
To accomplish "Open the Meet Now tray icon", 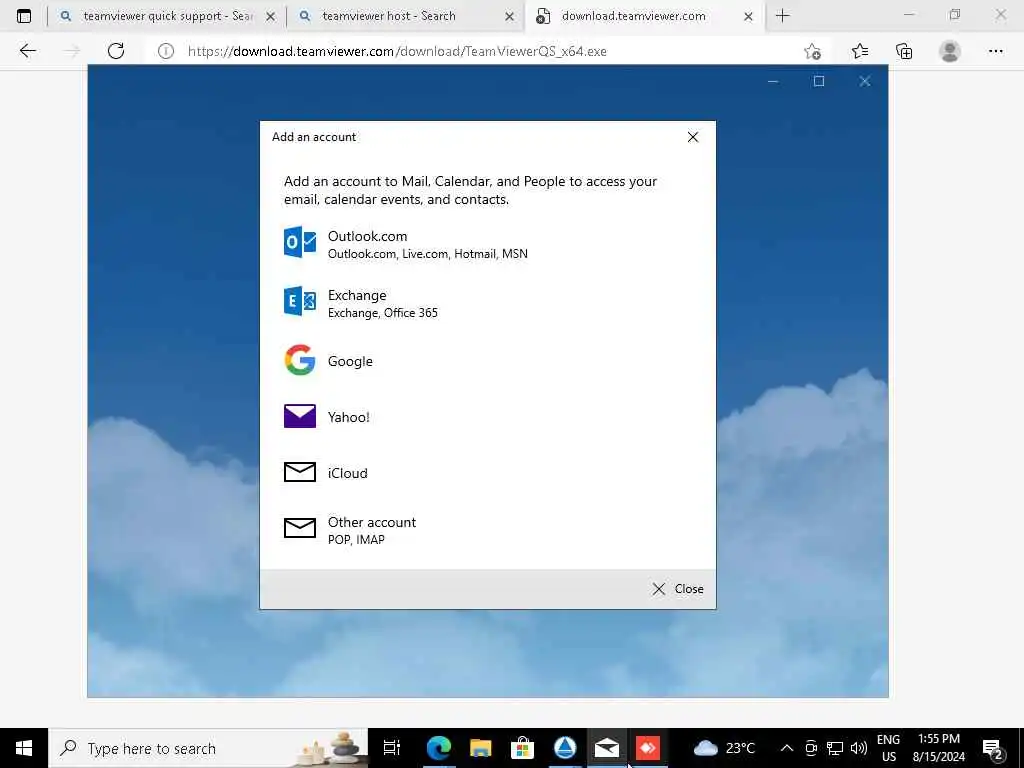I will (x=811, y=748).
